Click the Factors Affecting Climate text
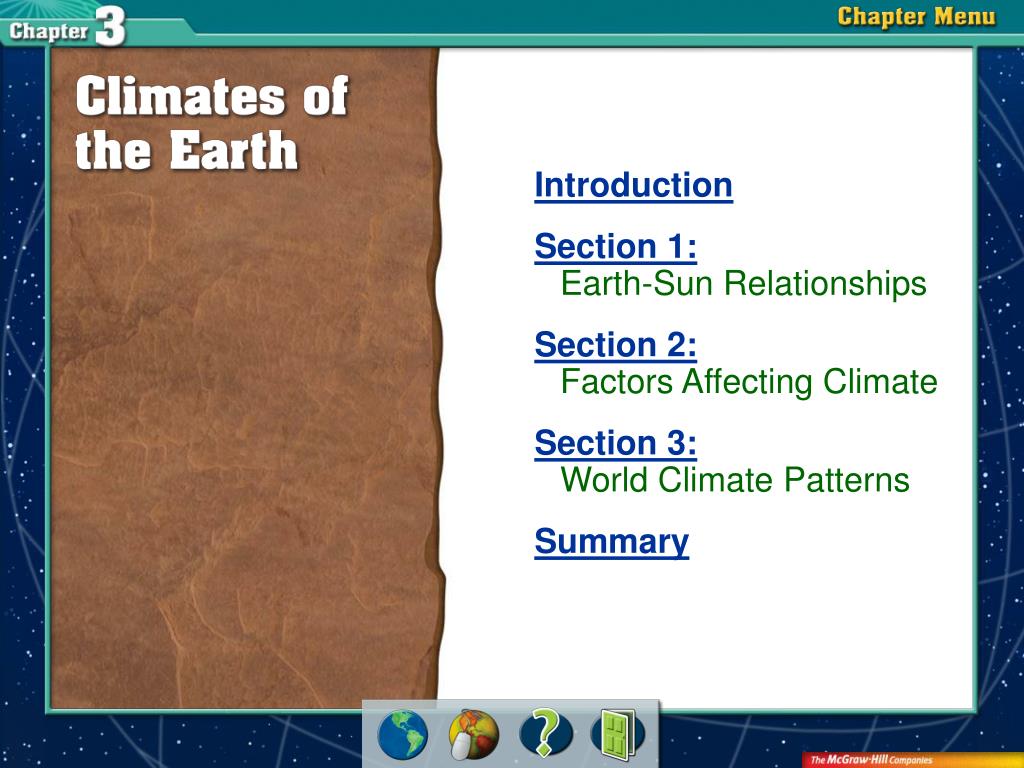 point(749,381)
